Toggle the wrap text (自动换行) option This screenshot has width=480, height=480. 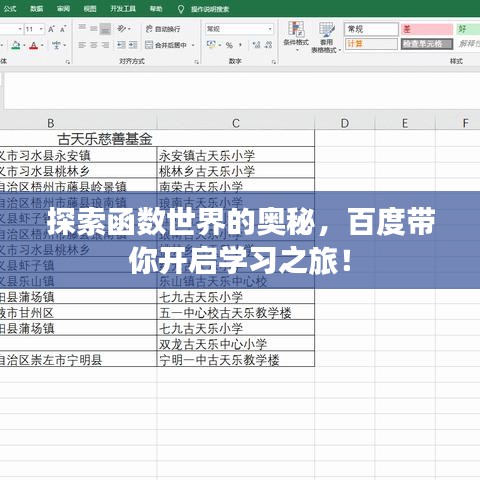tap(163, 29)
